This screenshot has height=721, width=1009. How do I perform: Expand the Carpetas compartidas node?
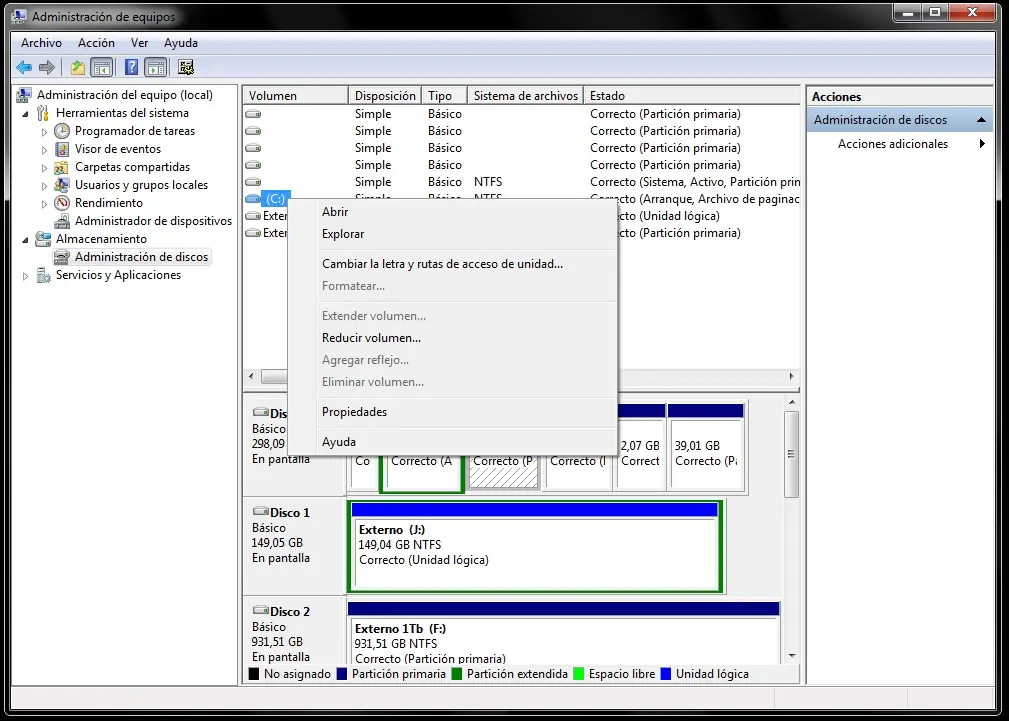pyautogui.click(x=44, y=168)
